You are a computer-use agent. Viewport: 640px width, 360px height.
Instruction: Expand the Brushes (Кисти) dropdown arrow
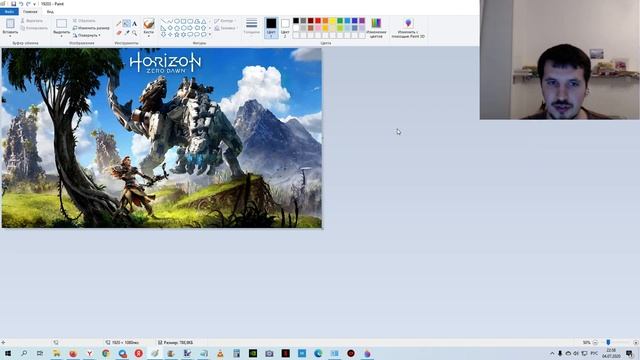tap(149, 36)
